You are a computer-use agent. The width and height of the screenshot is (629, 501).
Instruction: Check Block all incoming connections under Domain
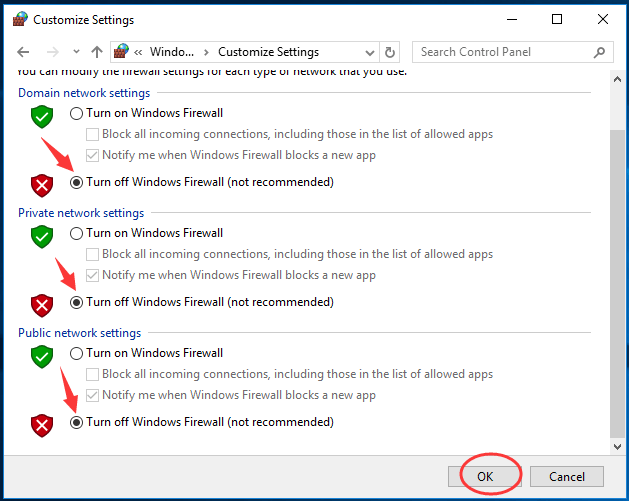point(92,134)
